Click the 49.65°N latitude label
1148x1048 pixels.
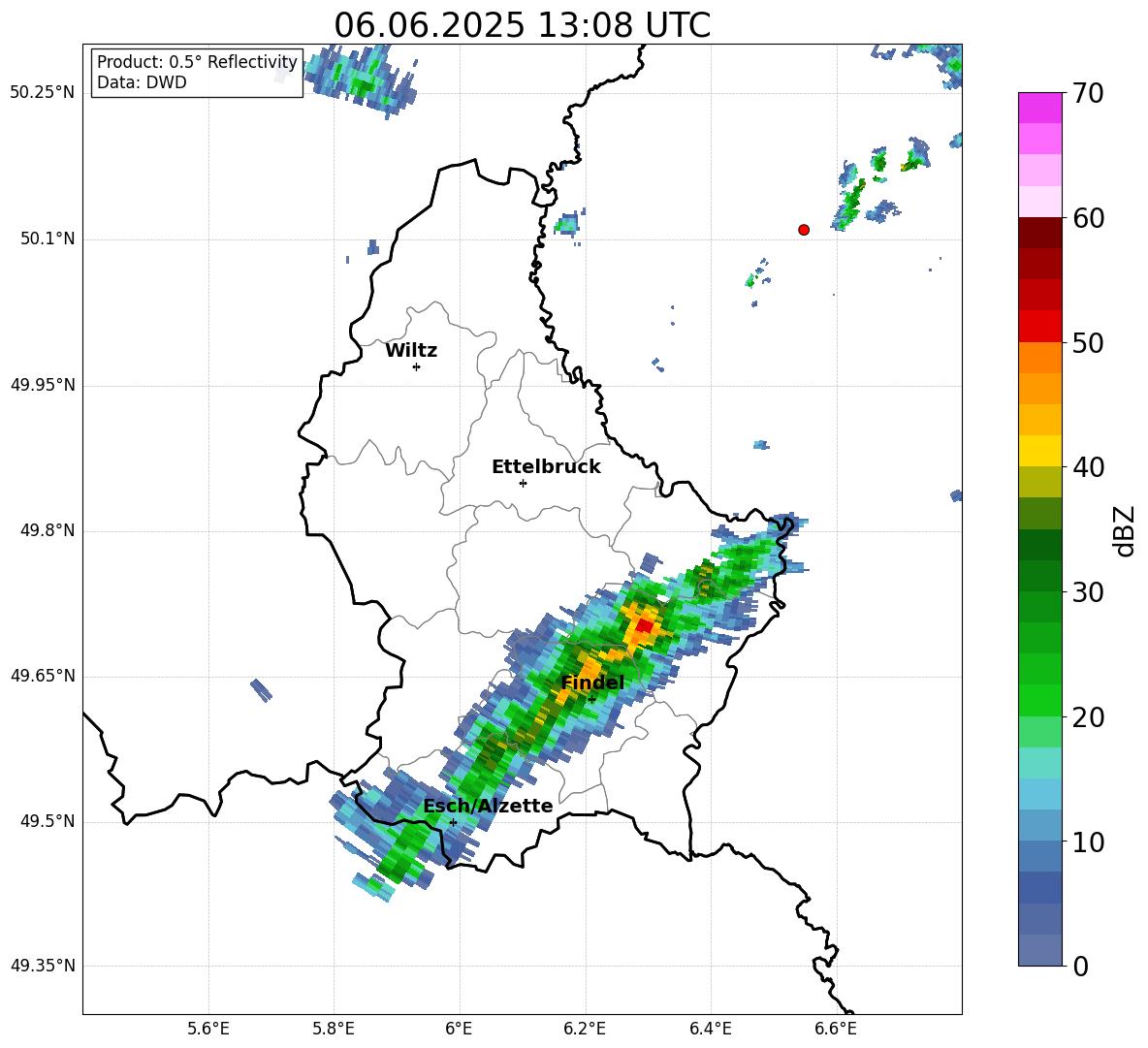point(43,676)
